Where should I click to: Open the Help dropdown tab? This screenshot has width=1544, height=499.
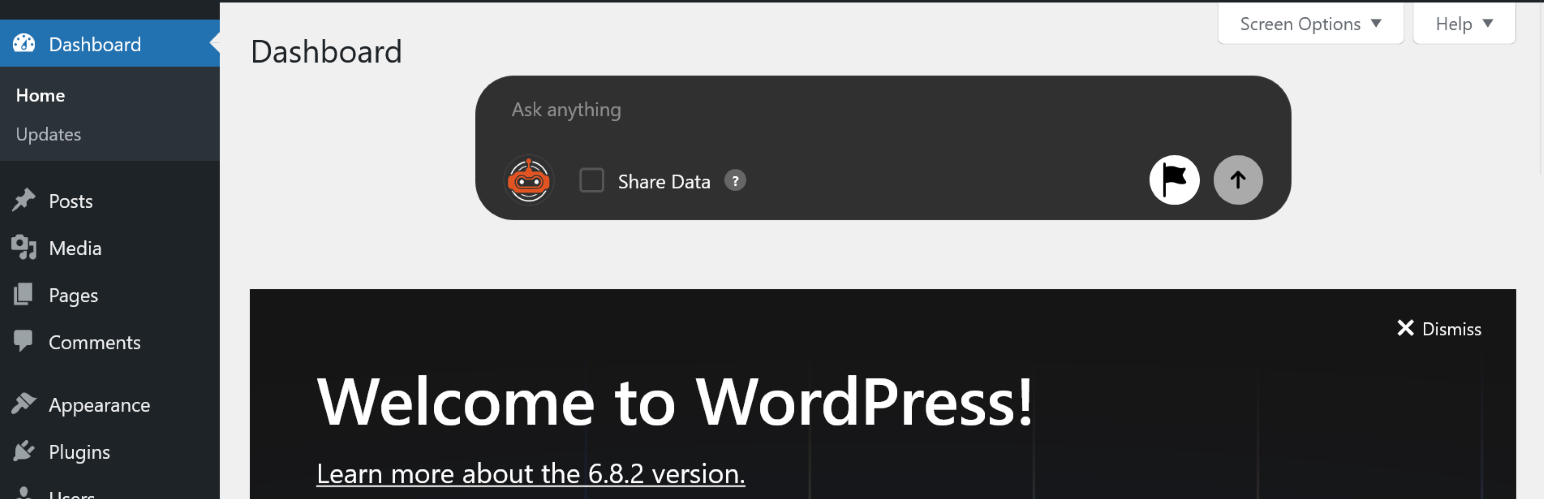(1464, 24)
